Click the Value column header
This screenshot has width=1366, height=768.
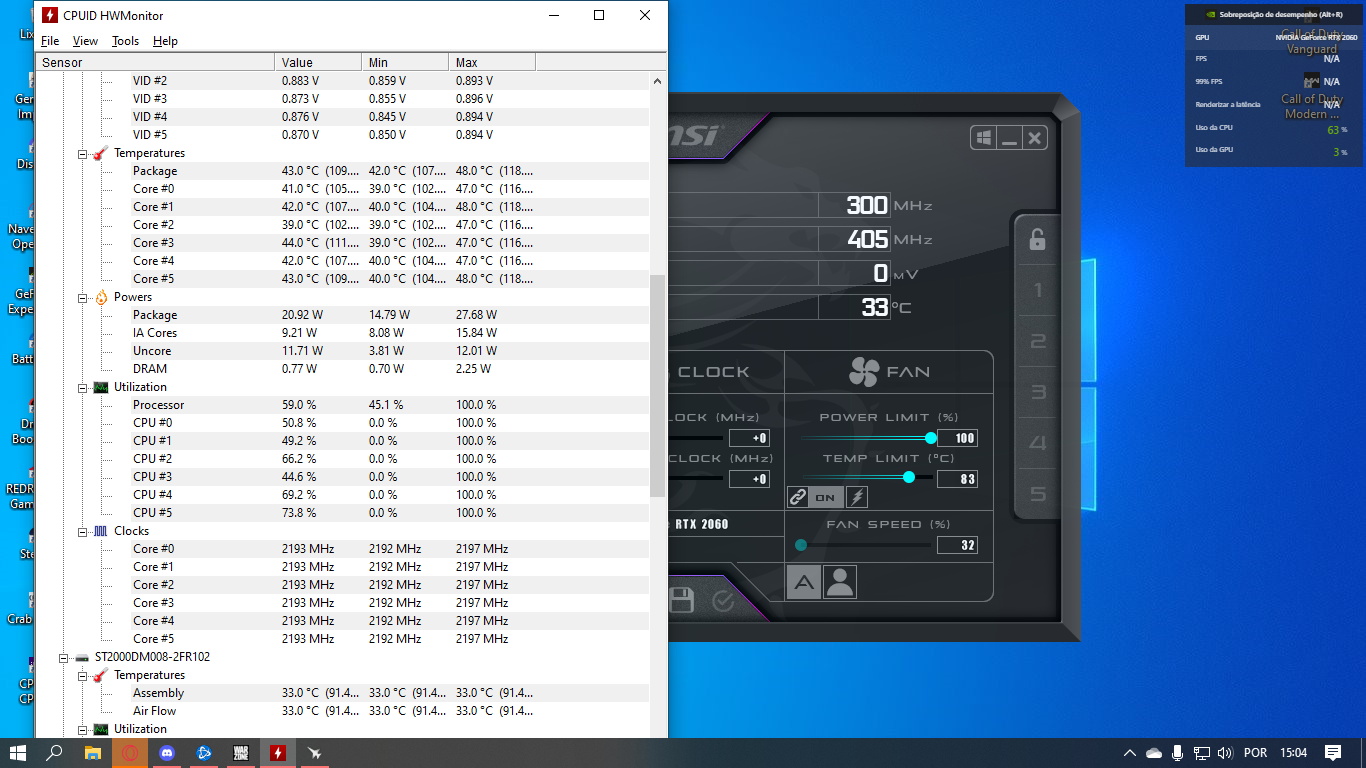point(318,62)
